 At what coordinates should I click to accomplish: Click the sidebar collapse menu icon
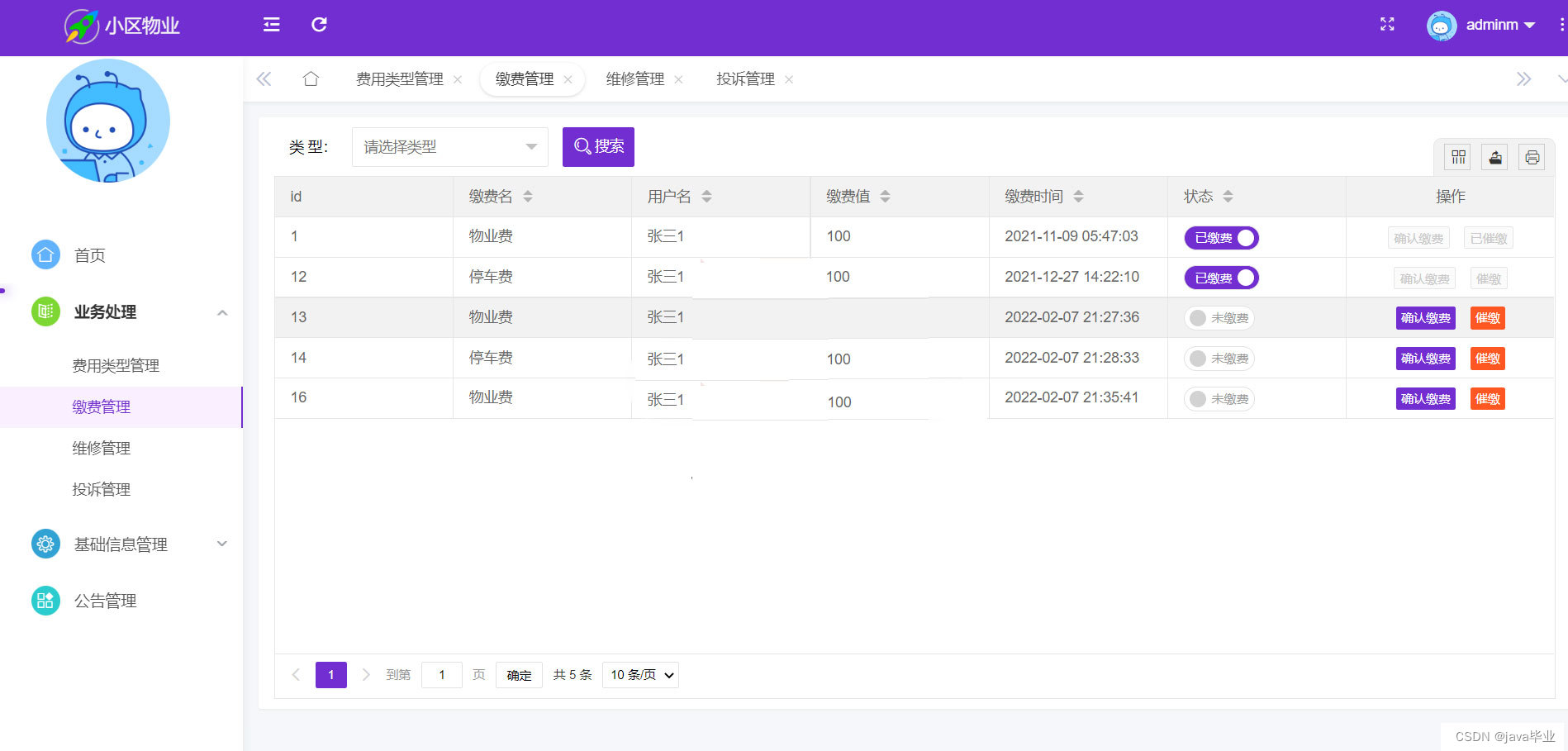point(271,25)
